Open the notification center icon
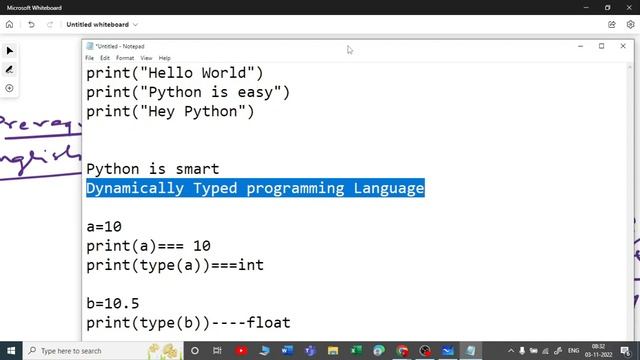Screen dimensions: 640x360 pos(625,351)
